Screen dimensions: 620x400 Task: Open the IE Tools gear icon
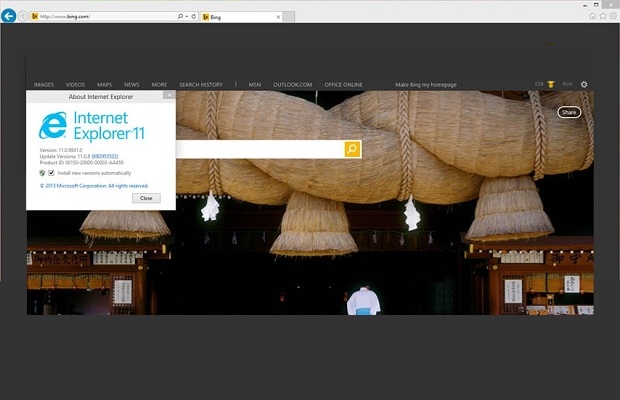(613, 17)
